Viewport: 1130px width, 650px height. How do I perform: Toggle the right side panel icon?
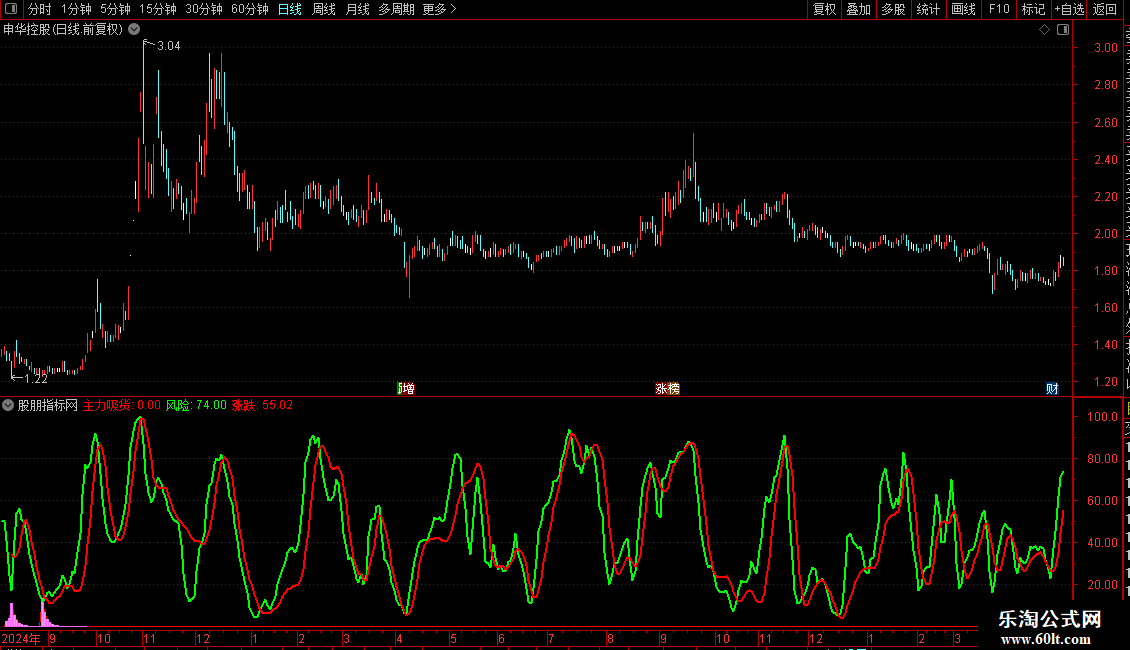pyautogui.click(x=1063, y=30)
